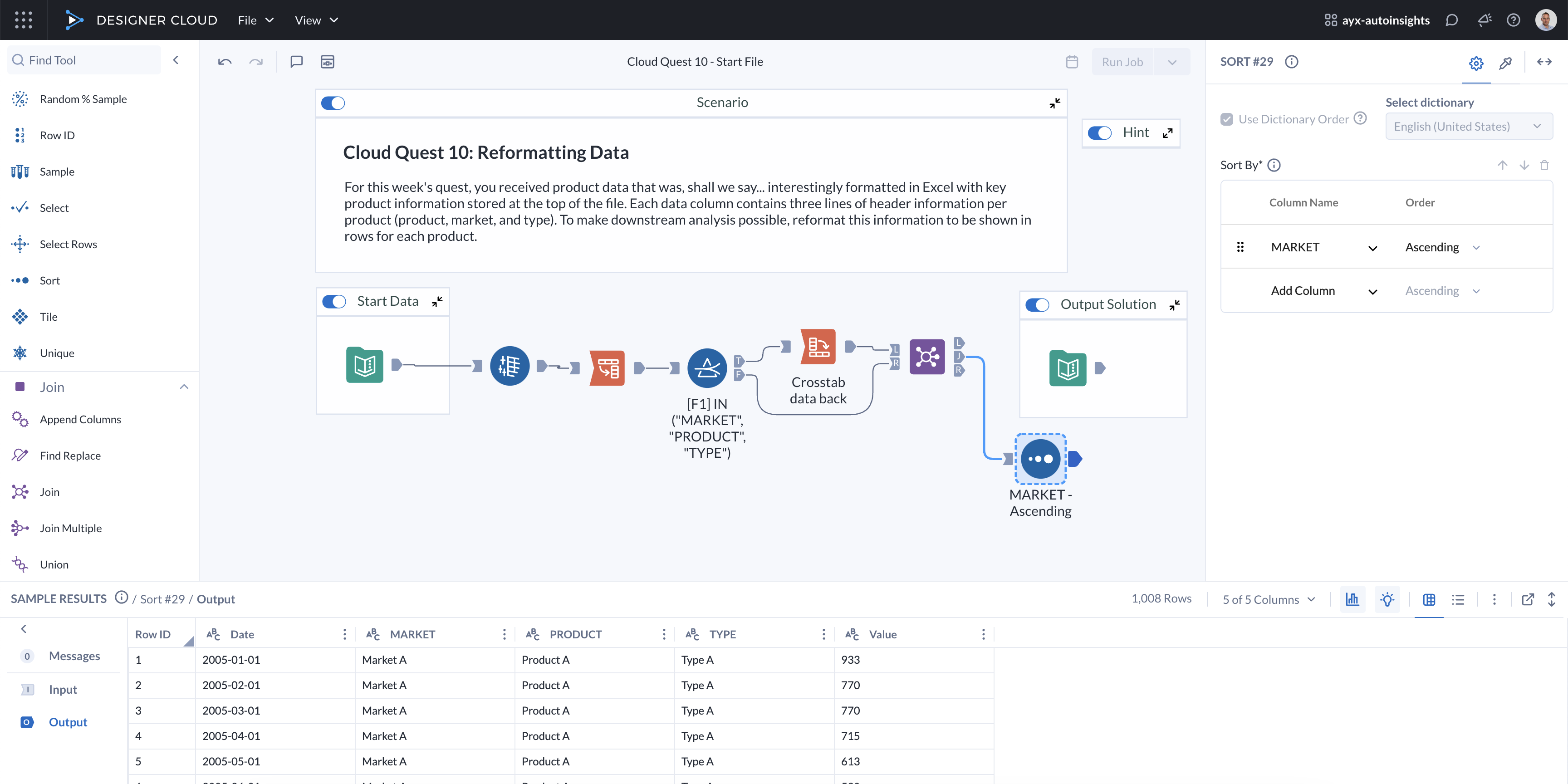The height and width of the screenshot is (784, 1568).
Task: Open the Select dictionary dropdown
Action: pyautogui.click(x=1468, y=126)
